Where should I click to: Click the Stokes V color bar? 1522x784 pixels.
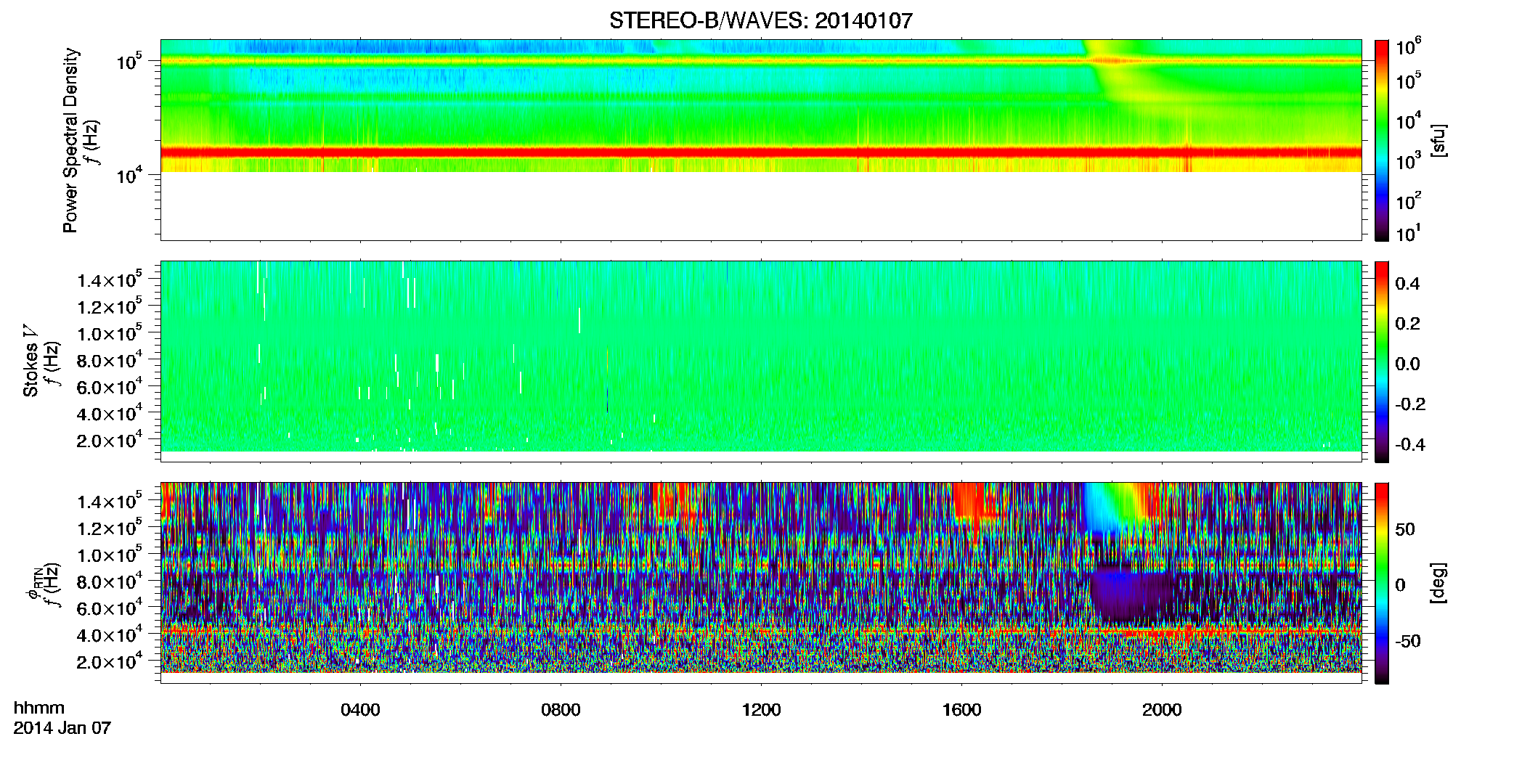1381,362
